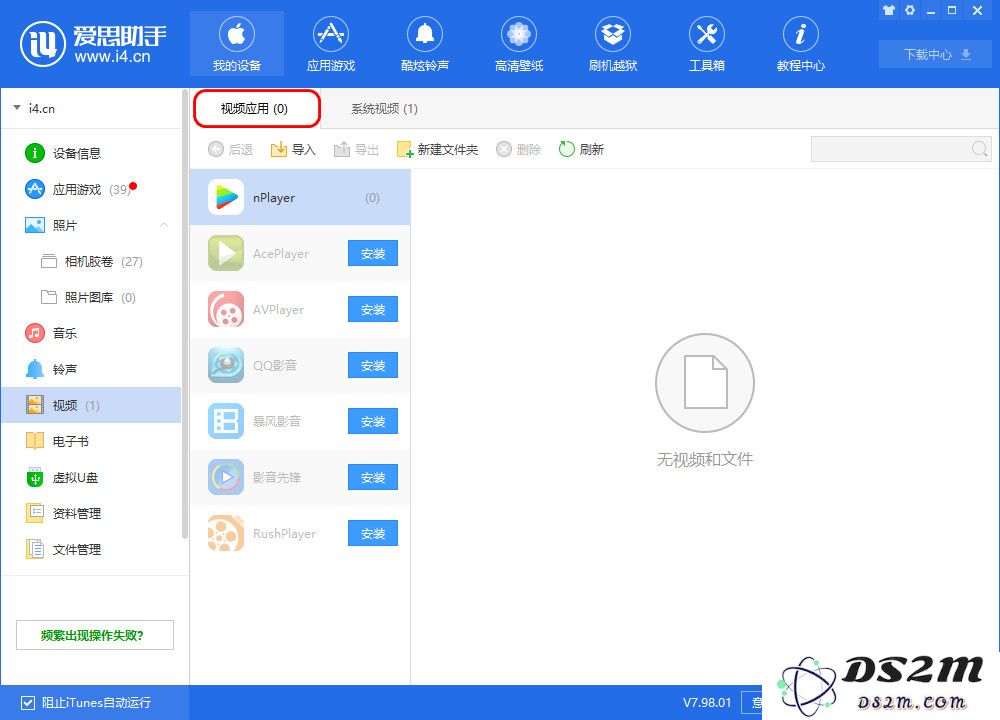Click 新建文件夹 new folder button
1000x720 pixels.
[437, 149]
